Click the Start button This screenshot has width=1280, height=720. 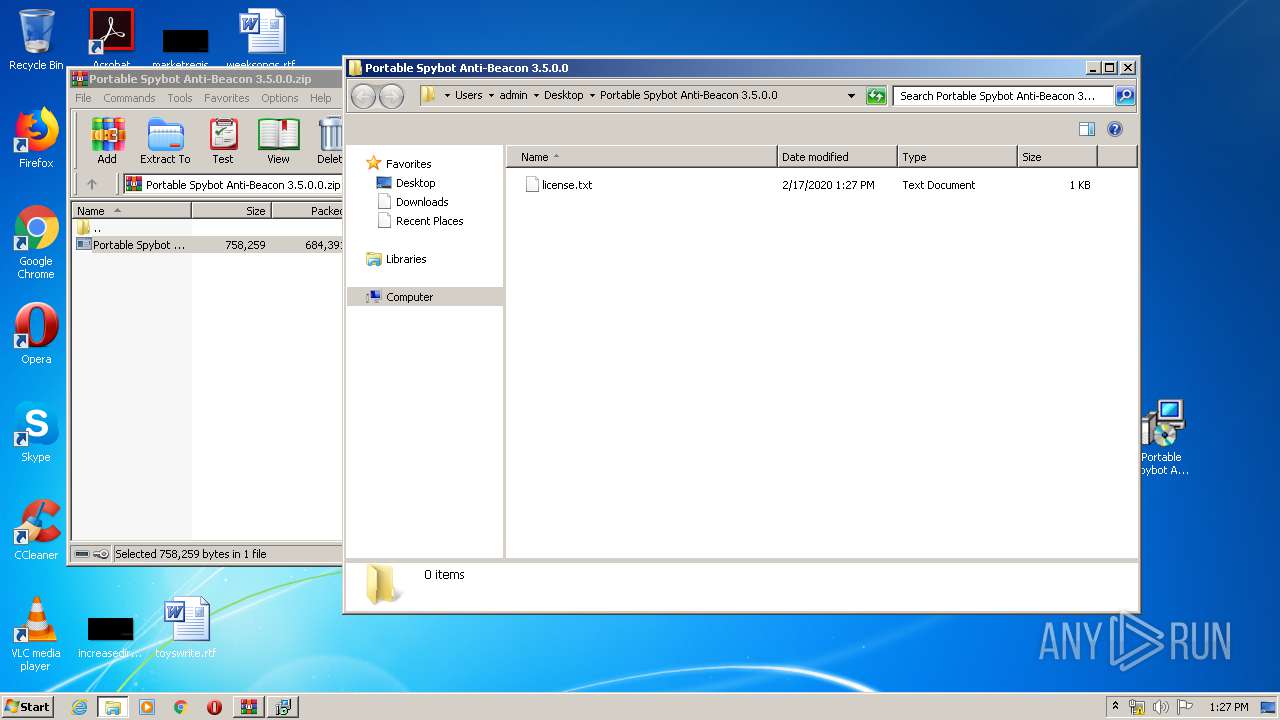click(x=27, y=707)
